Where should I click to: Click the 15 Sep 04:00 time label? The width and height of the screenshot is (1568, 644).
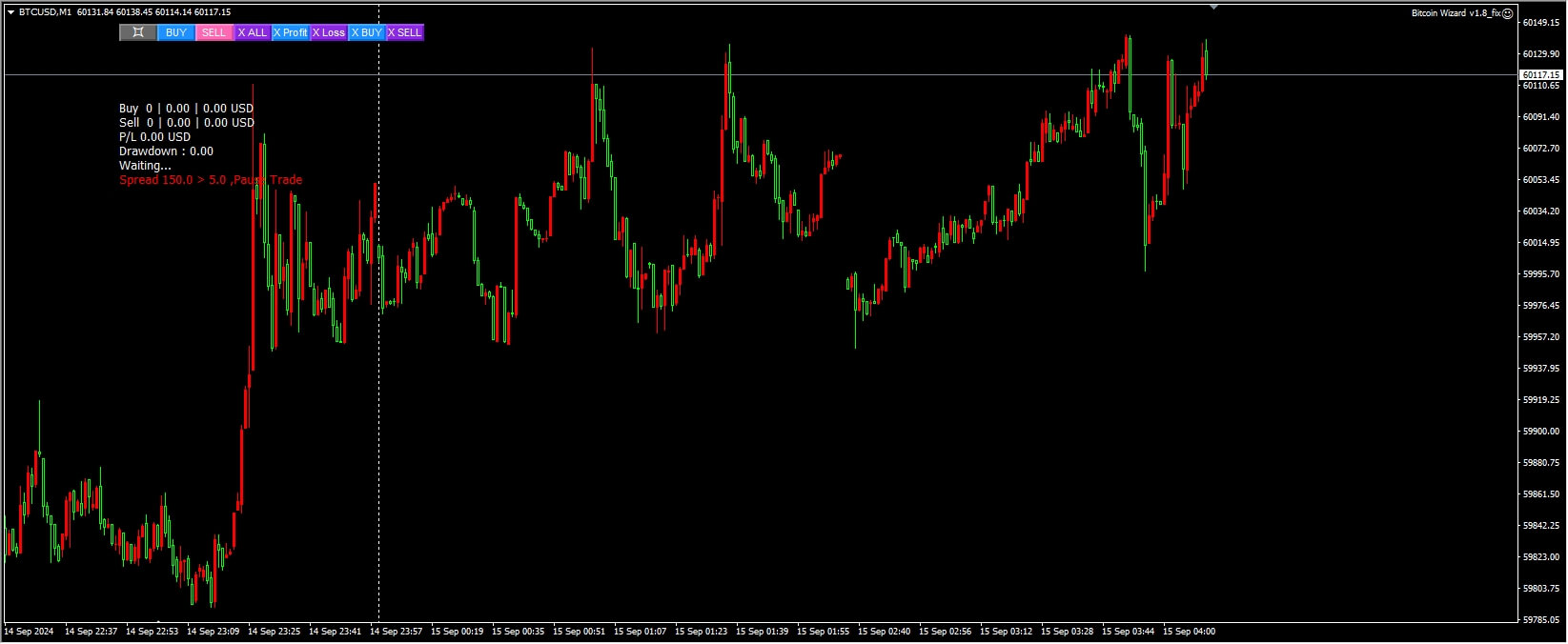click(1189, 632)
